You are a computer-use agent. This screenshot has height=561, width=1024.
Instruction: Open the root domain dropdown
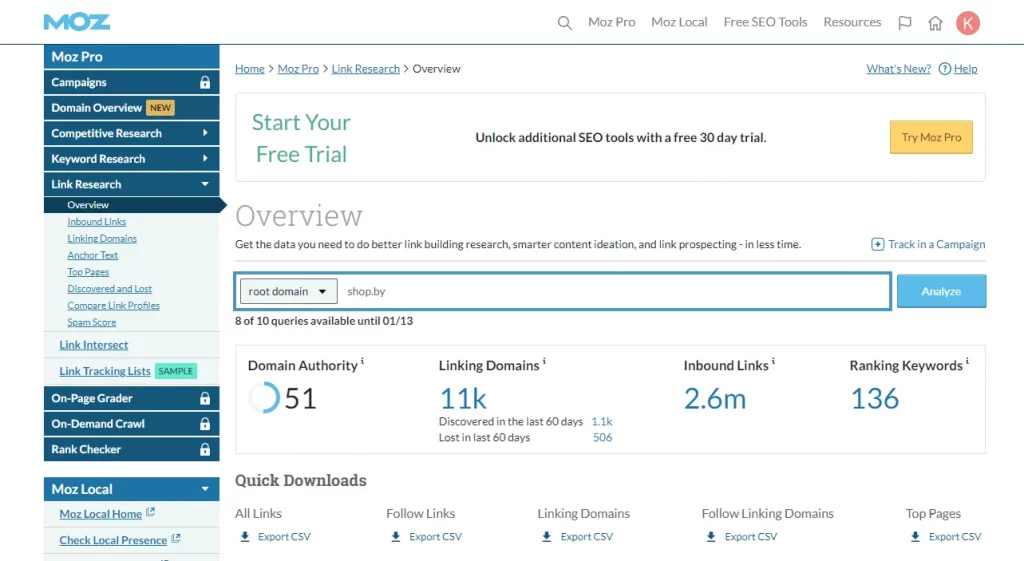pos(288,292)
